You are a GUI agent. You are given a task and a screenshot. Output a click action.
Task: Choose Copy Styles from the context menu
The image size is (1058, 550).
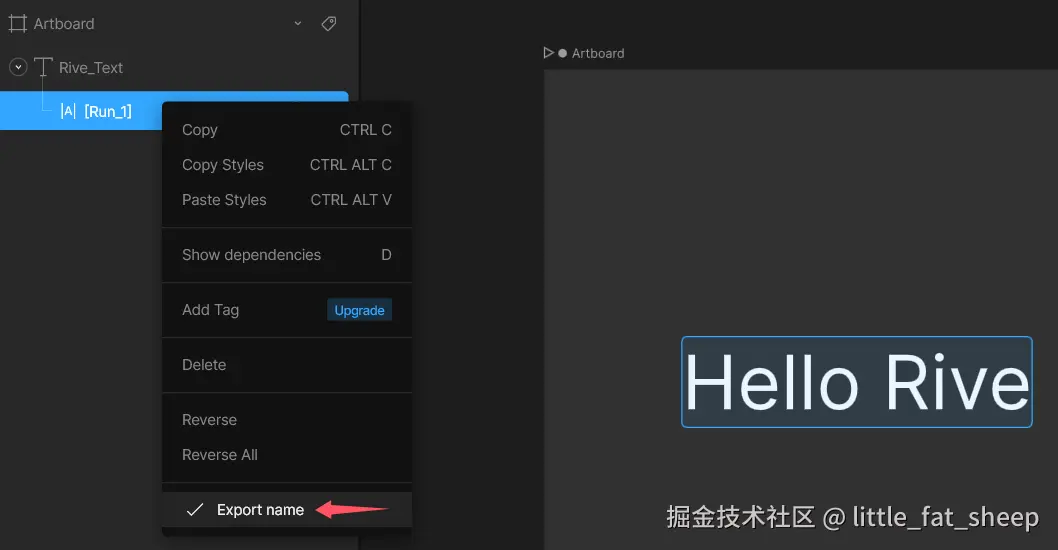[x=287, y=165]
